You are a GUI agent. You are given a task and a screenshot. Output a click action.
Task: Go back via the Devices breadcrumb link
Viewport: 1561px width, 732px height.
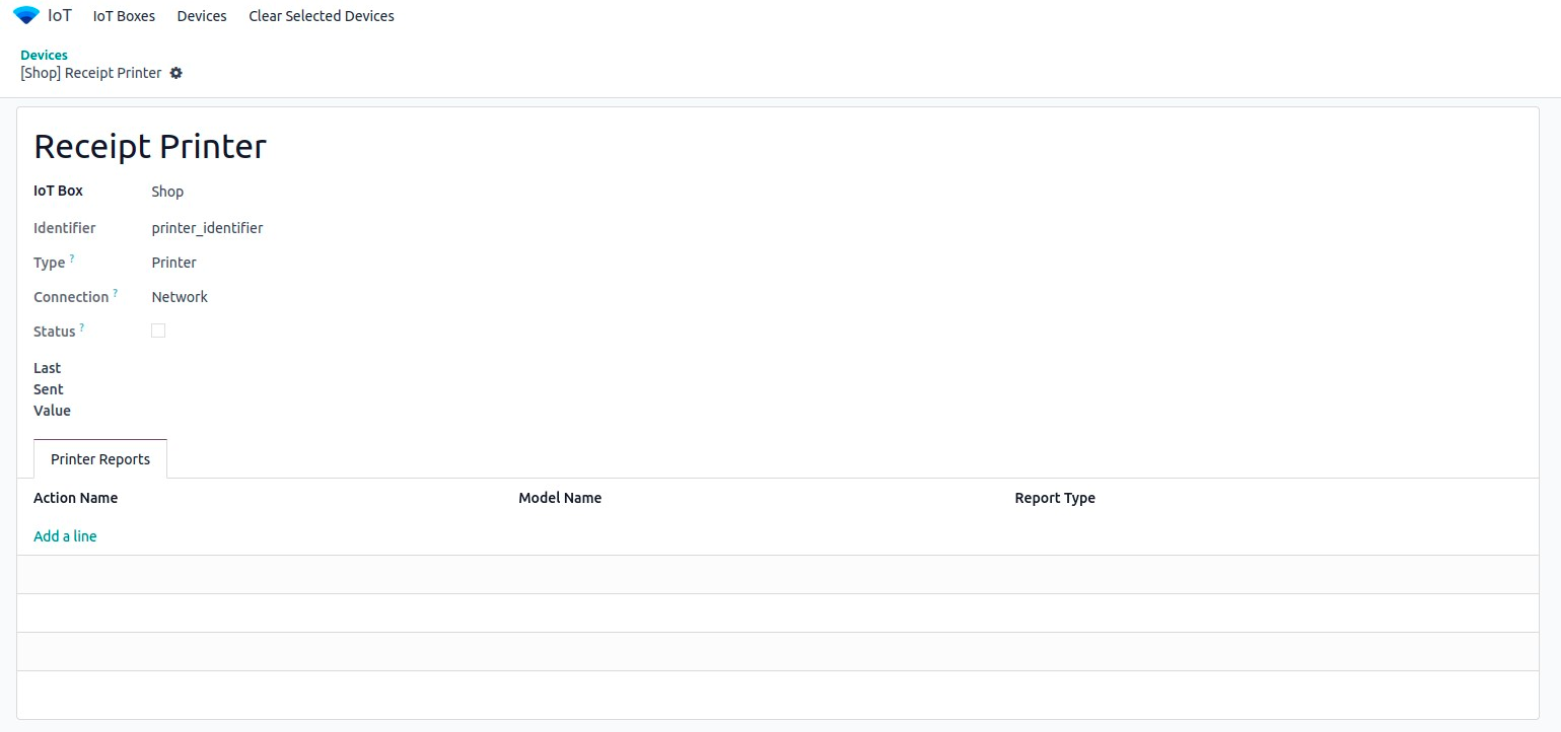(x=44, y=55)
